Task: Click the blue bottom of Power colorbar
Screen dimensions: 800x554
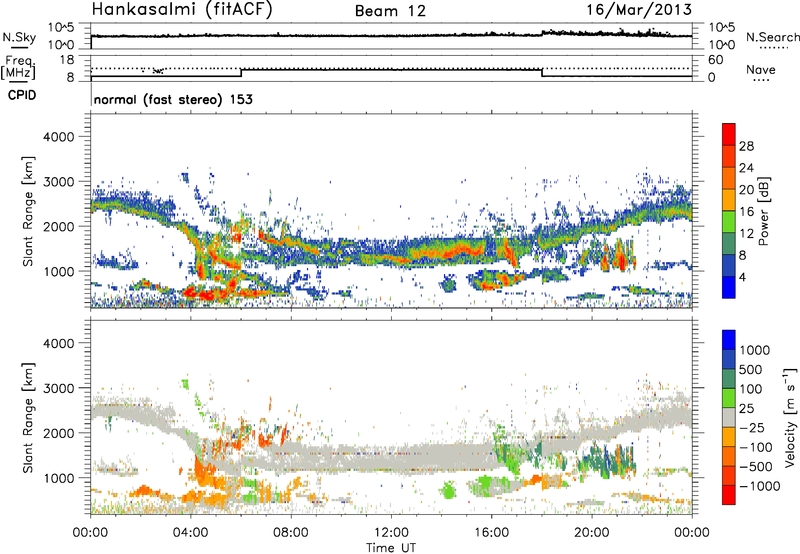Action: 729,287
